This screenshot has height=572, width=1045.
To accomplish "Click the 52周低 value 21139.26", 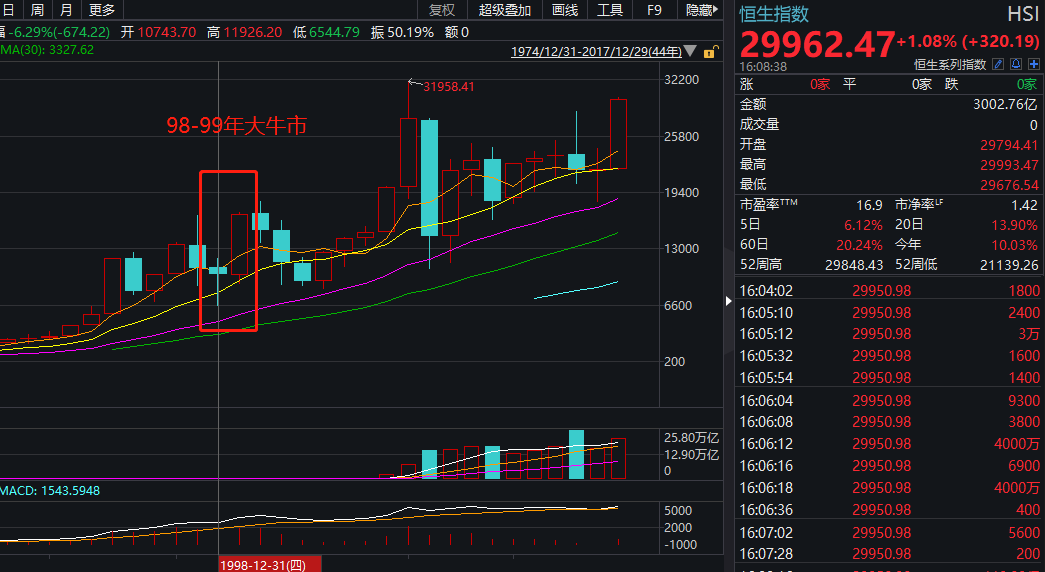I will 1009,265.
